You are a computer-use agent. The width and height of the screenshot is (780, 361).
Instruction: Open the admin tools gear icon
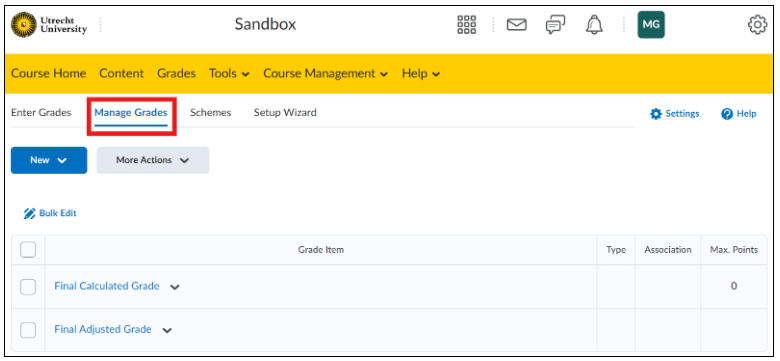click(757, 24)
